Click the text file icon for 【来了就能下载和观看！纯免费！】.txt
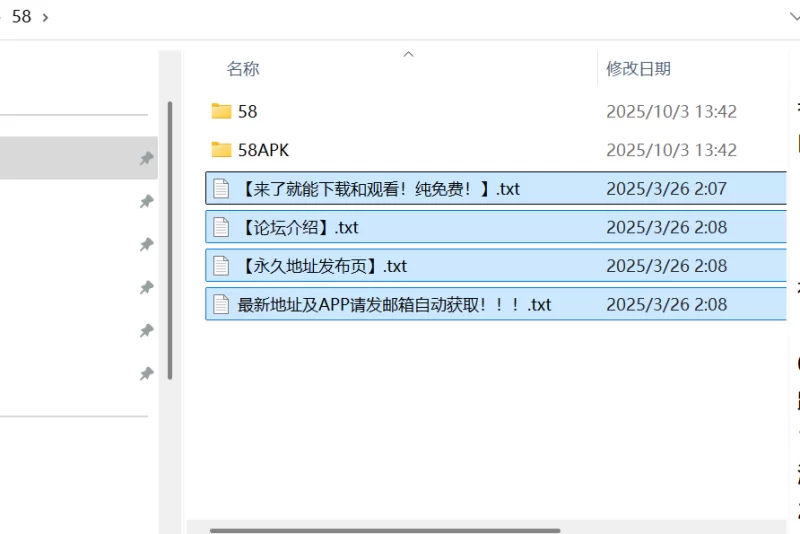 (x=221, y=189)
